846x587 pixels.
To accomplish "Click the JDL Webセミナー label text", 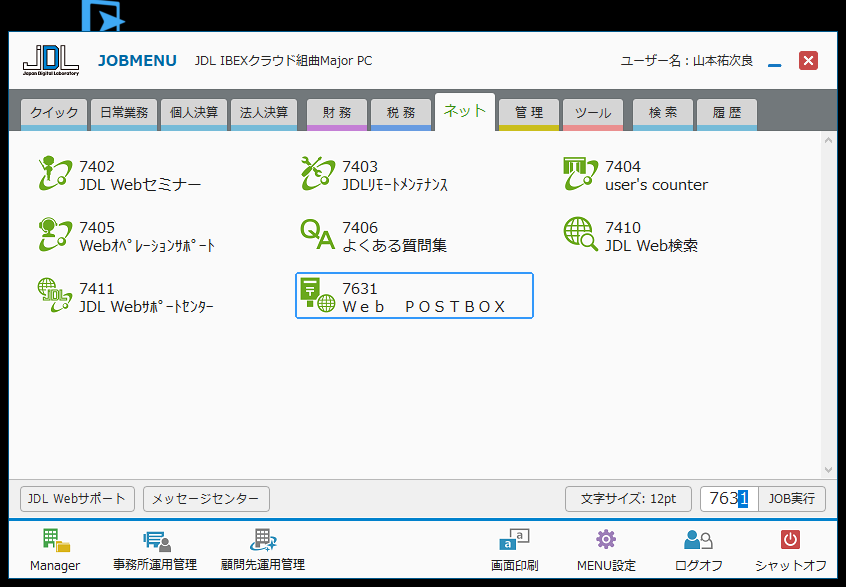I will pyautogui.click(x=140, y=185).
